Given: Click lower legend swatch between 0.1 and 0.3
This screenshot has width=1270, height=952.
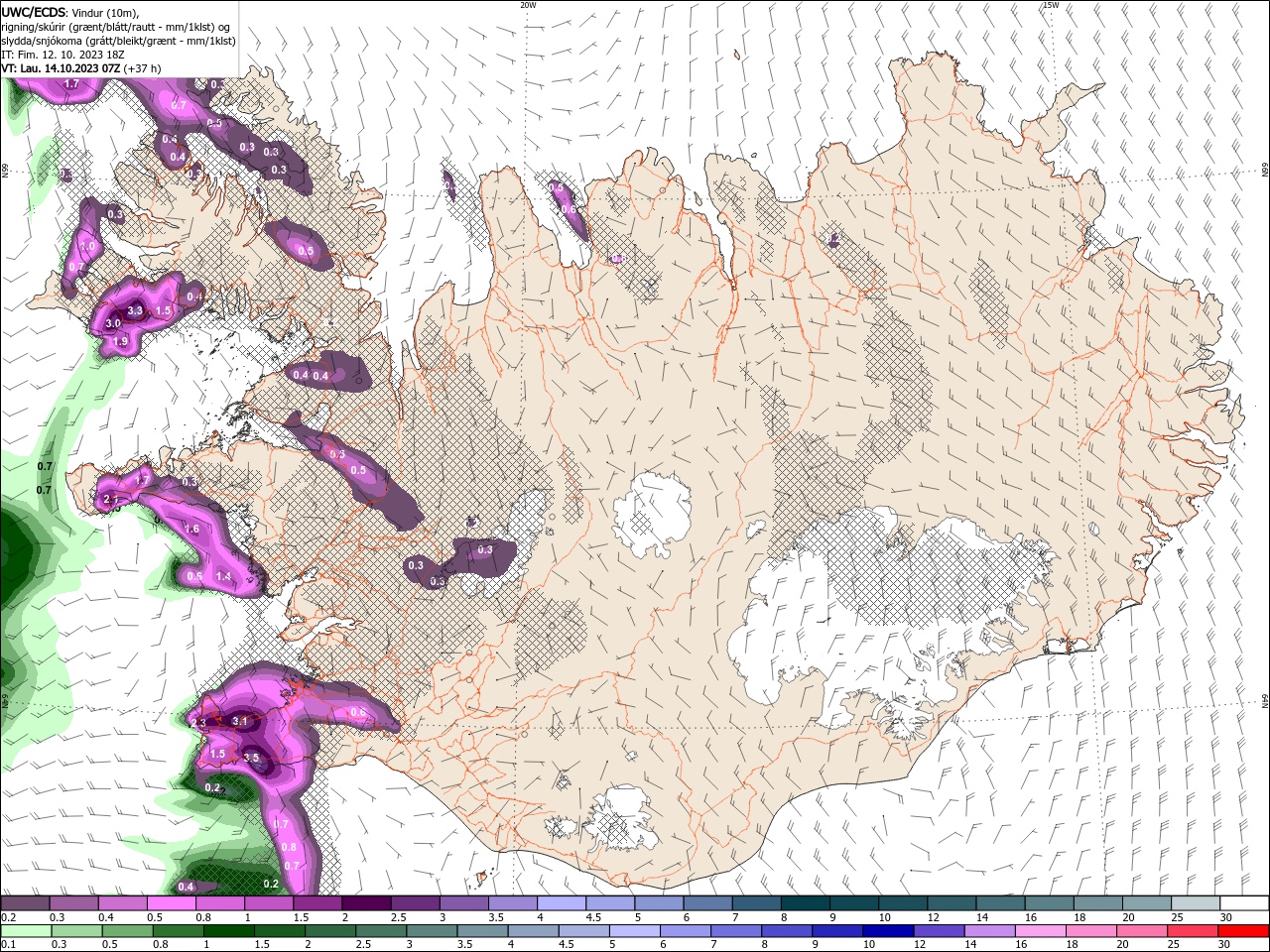Looking at the screenshot, I should click(x=25, y=931).
